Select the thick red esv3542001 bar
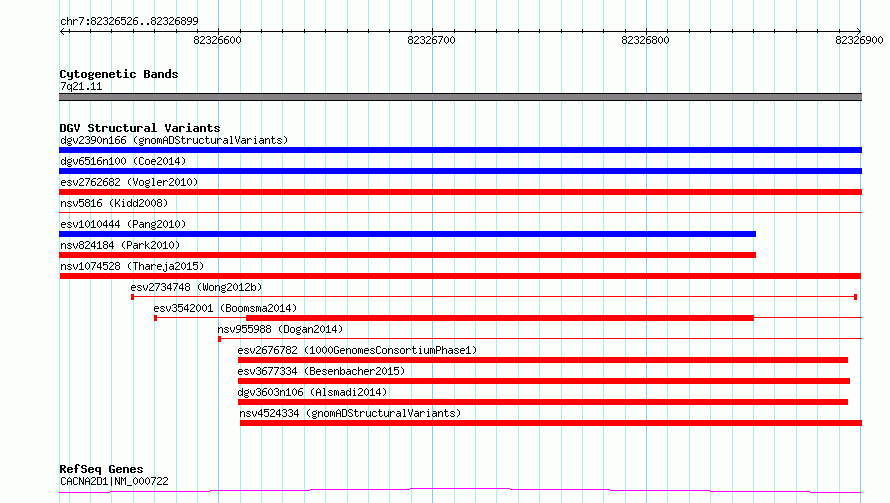This screenshot has width=890, height=503. coord(499,318)
